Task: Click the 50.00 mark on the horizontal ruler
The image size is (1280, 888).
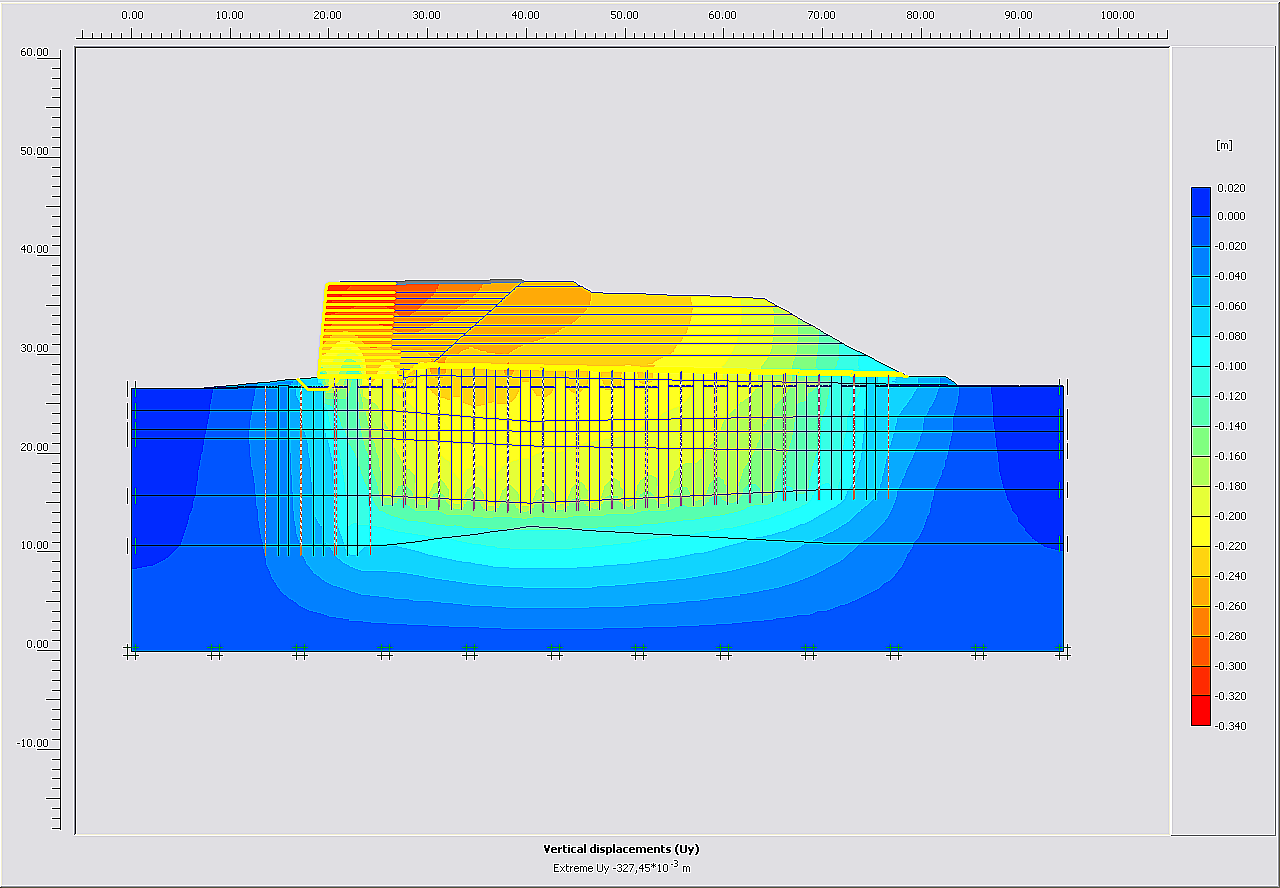Action: pyautogui.click(x=624, y=15)
